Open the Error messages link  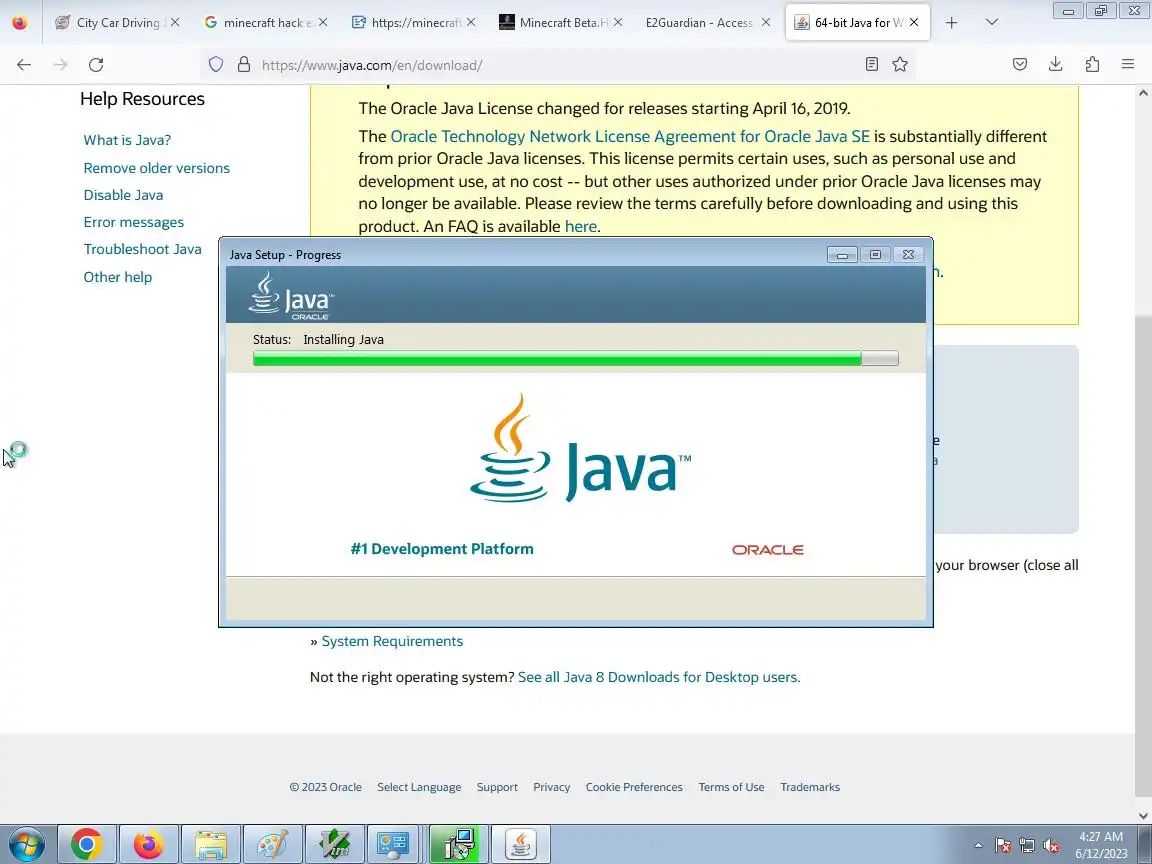tap(134, 222)
